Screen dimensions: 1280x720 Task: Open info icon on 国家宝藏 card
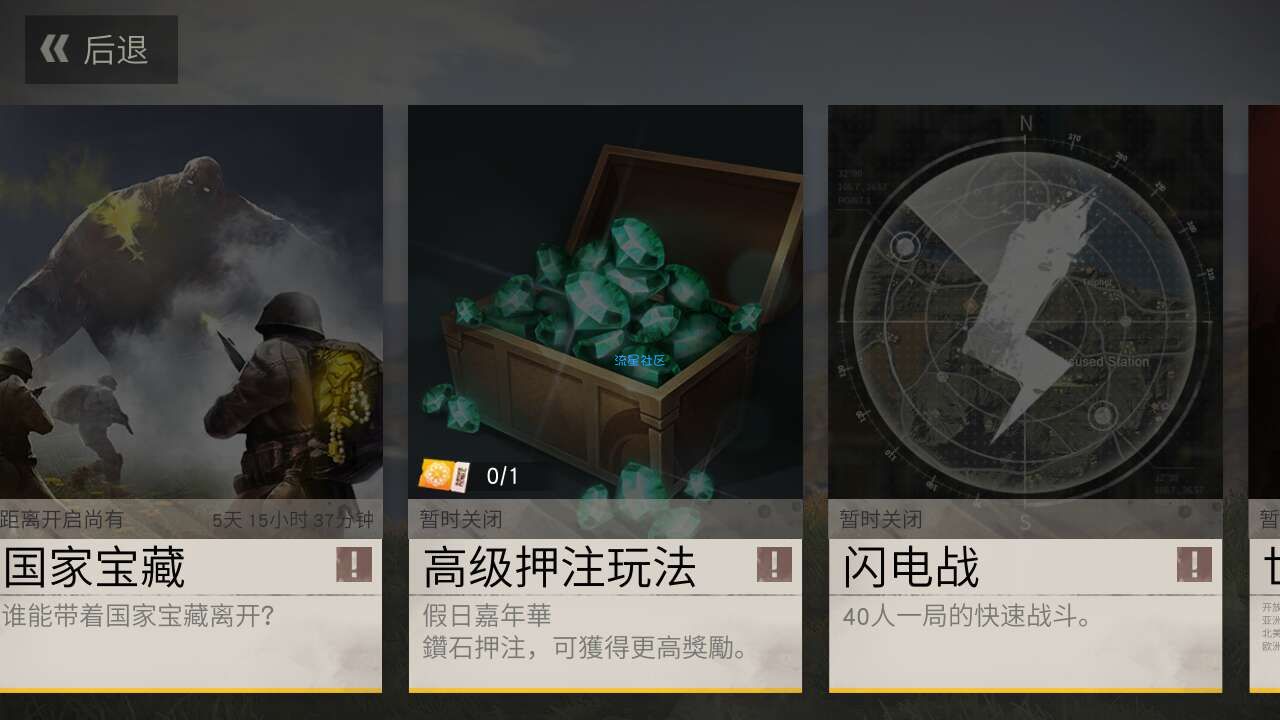click(x=354, y=565)
